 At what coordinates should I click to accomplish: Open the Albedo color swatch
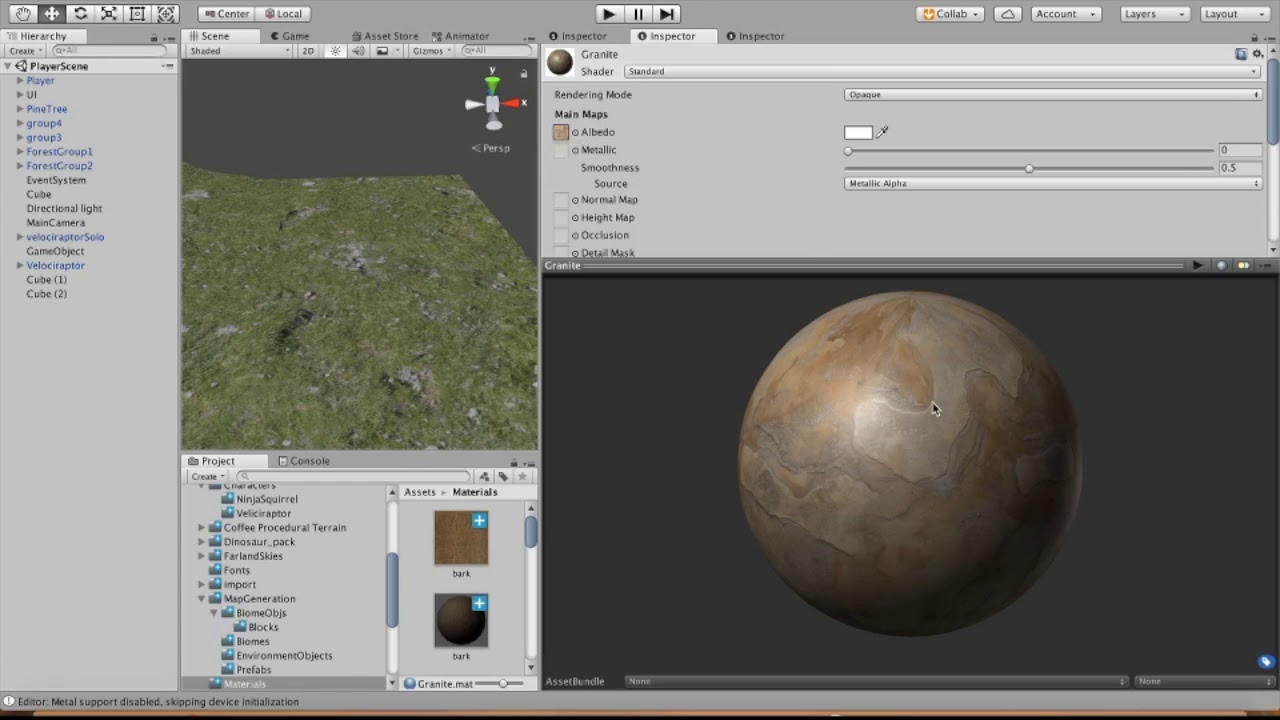858,132
